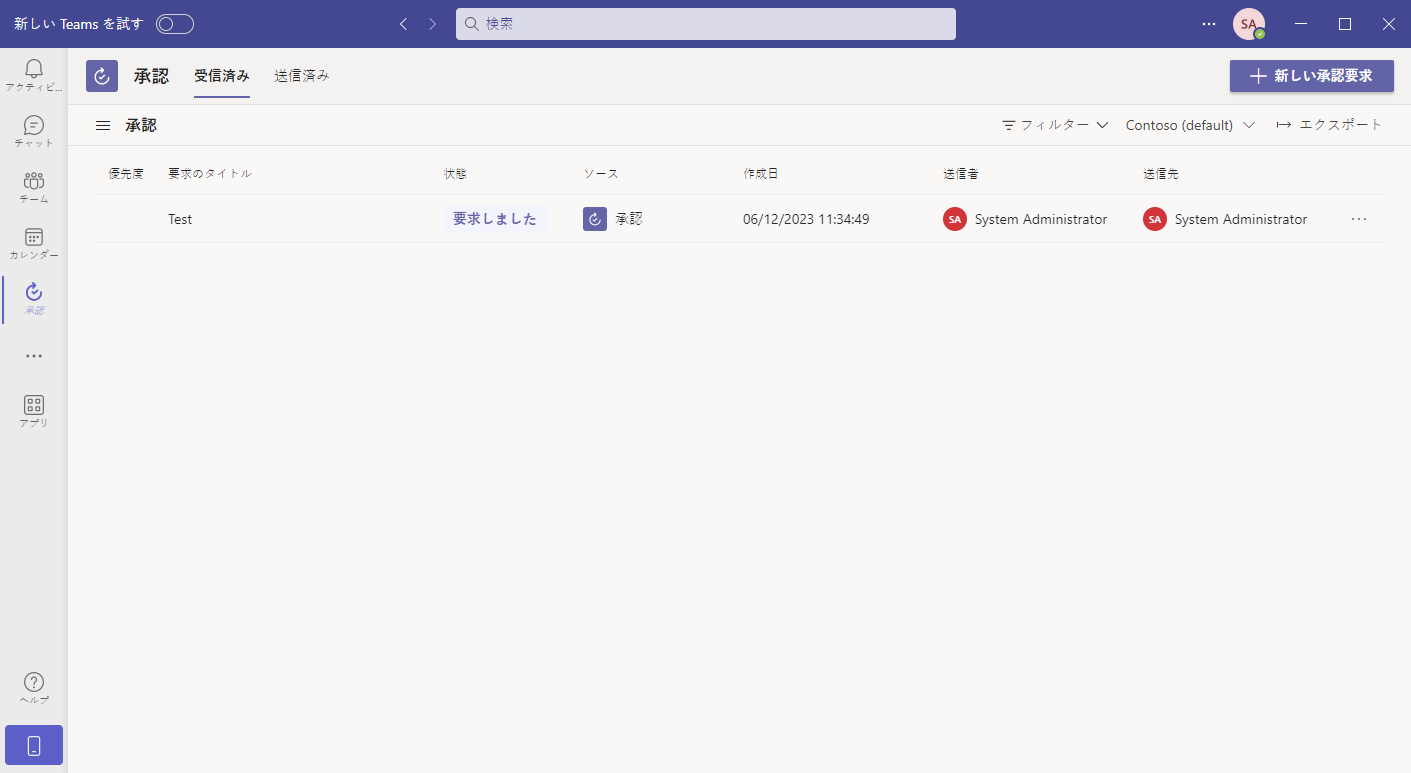Click the mobile app download button

34,745
